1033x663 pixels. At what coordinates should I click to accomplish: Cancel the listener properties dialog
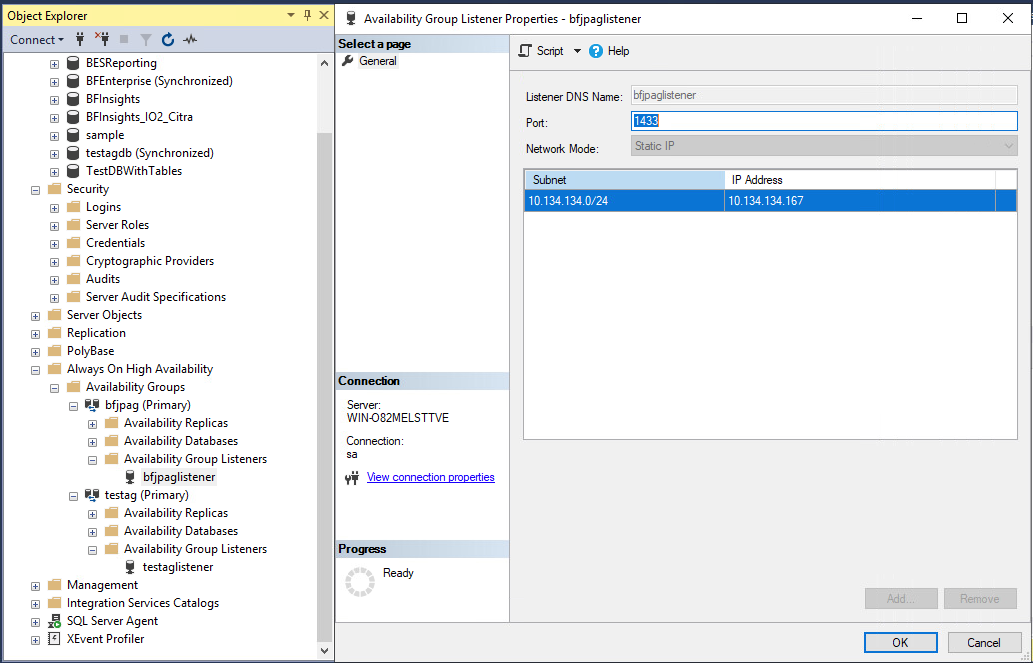coord(984,643)
